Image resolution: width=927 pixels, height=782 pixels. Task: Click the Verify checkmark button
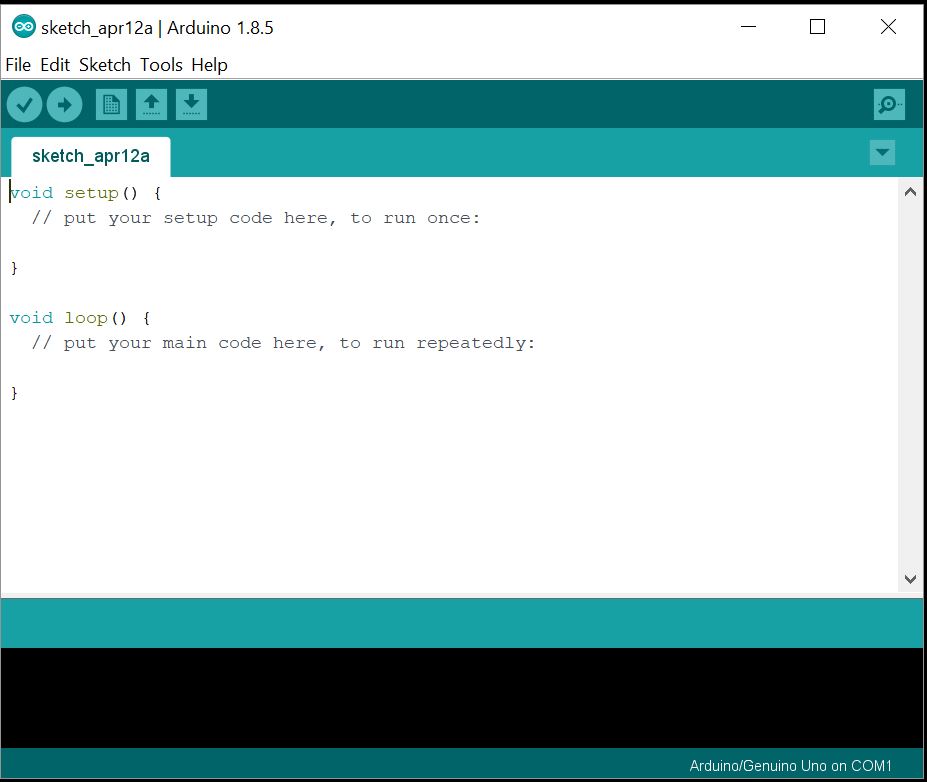[24, 105]
